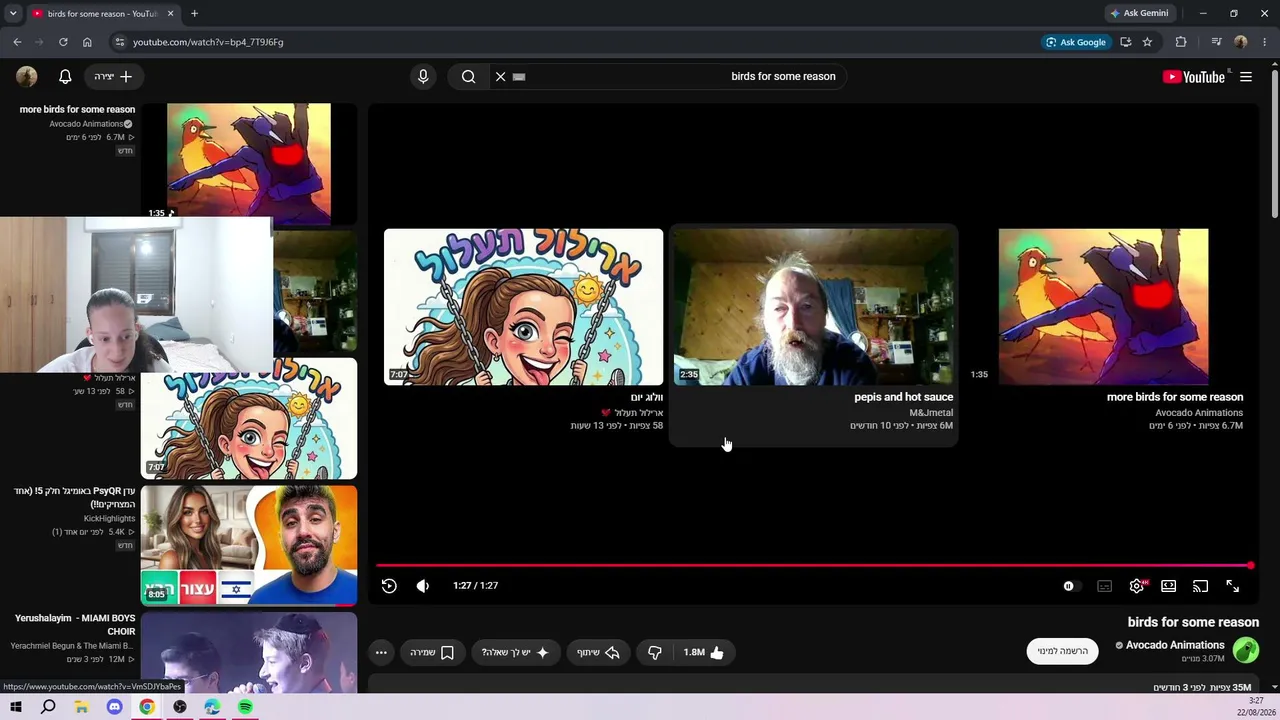Clear the search query with the X
The image size is (1280, 720).
[501, 76]
